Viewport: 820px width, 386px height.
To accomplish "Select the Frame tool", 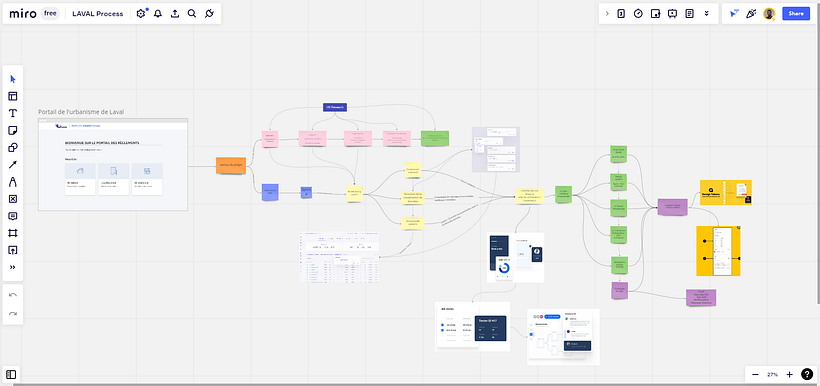I will pyautogui.click(x=13, y=233).
